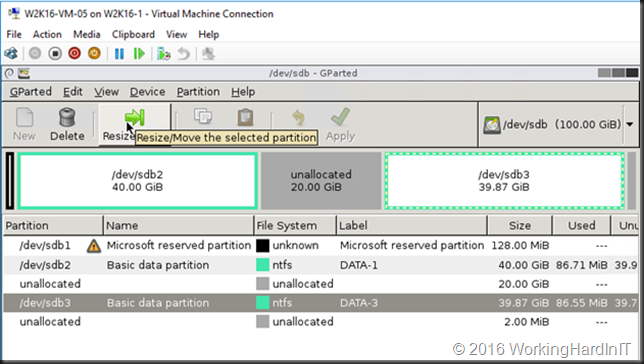Click the DATA-3 label cell

pos(359,303)
